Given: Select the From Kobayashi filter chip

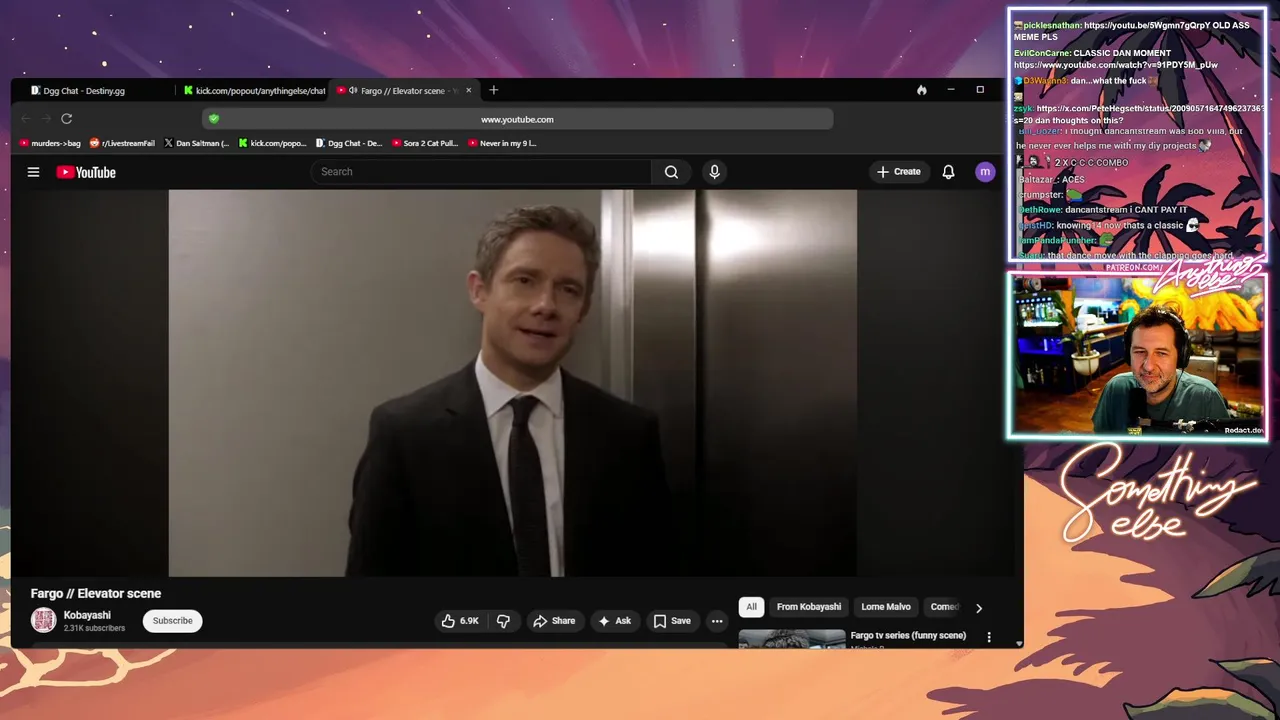Looking at the screenshot, I should [x=809, y=607].
